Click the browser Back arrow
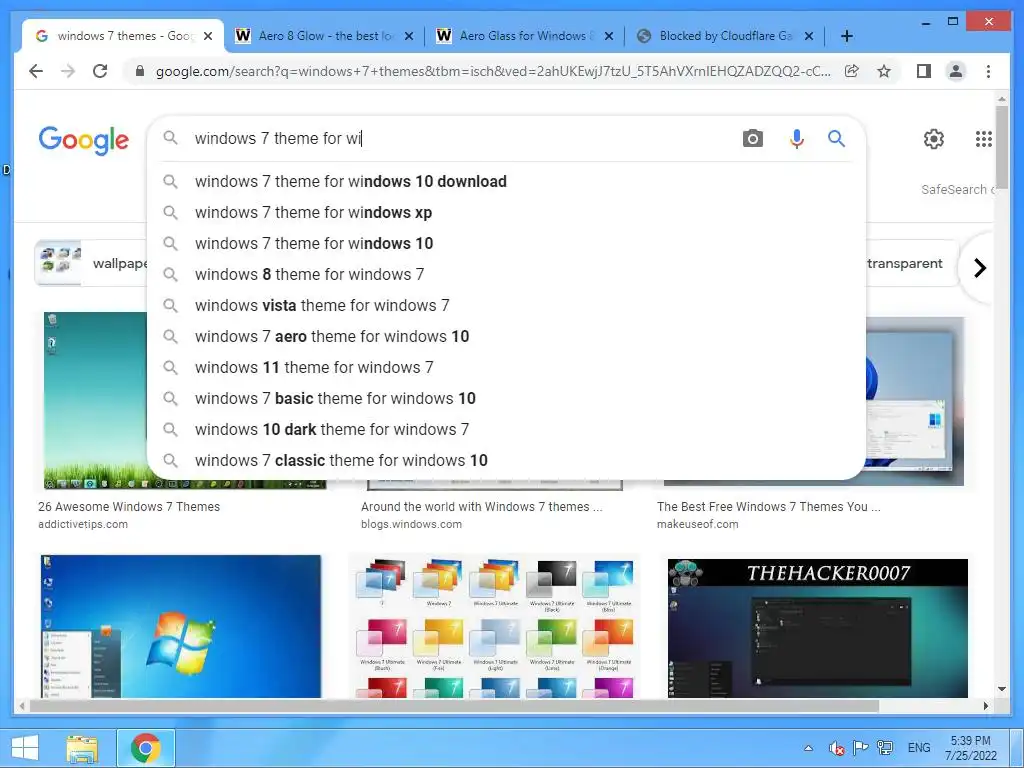Image resolution: width=1024 pixels, height=768 pixels. click(36, 71)
